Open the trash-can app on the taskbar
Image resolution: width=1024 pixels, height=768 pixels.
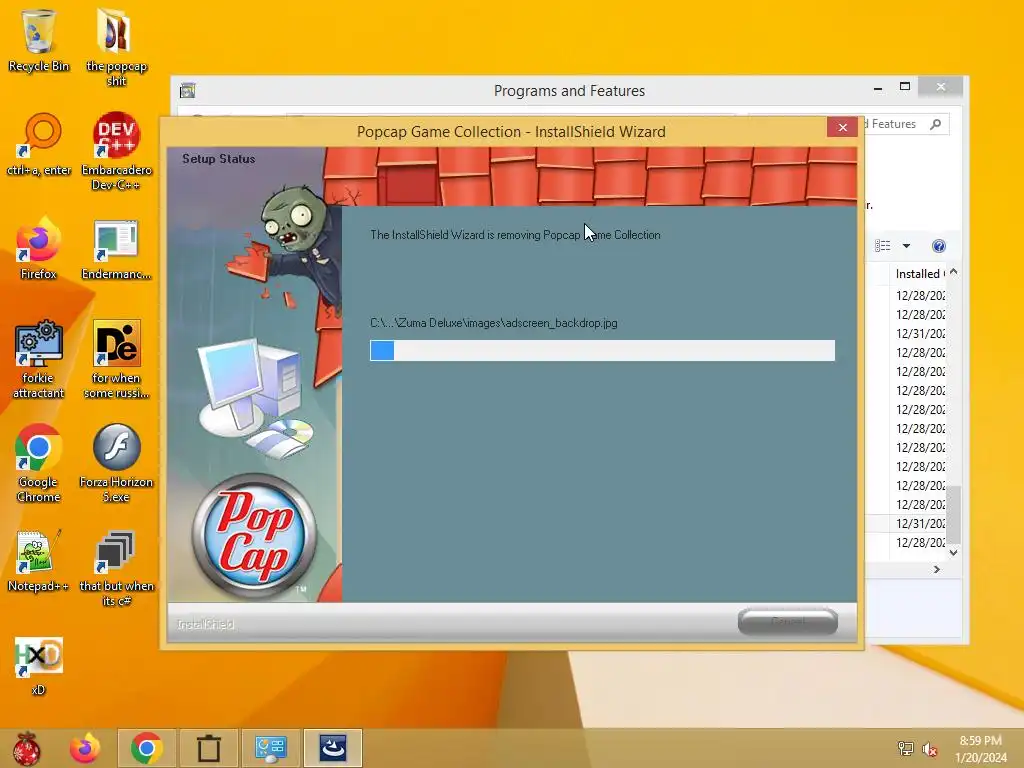pyautogui.click(x=208, y=748)
